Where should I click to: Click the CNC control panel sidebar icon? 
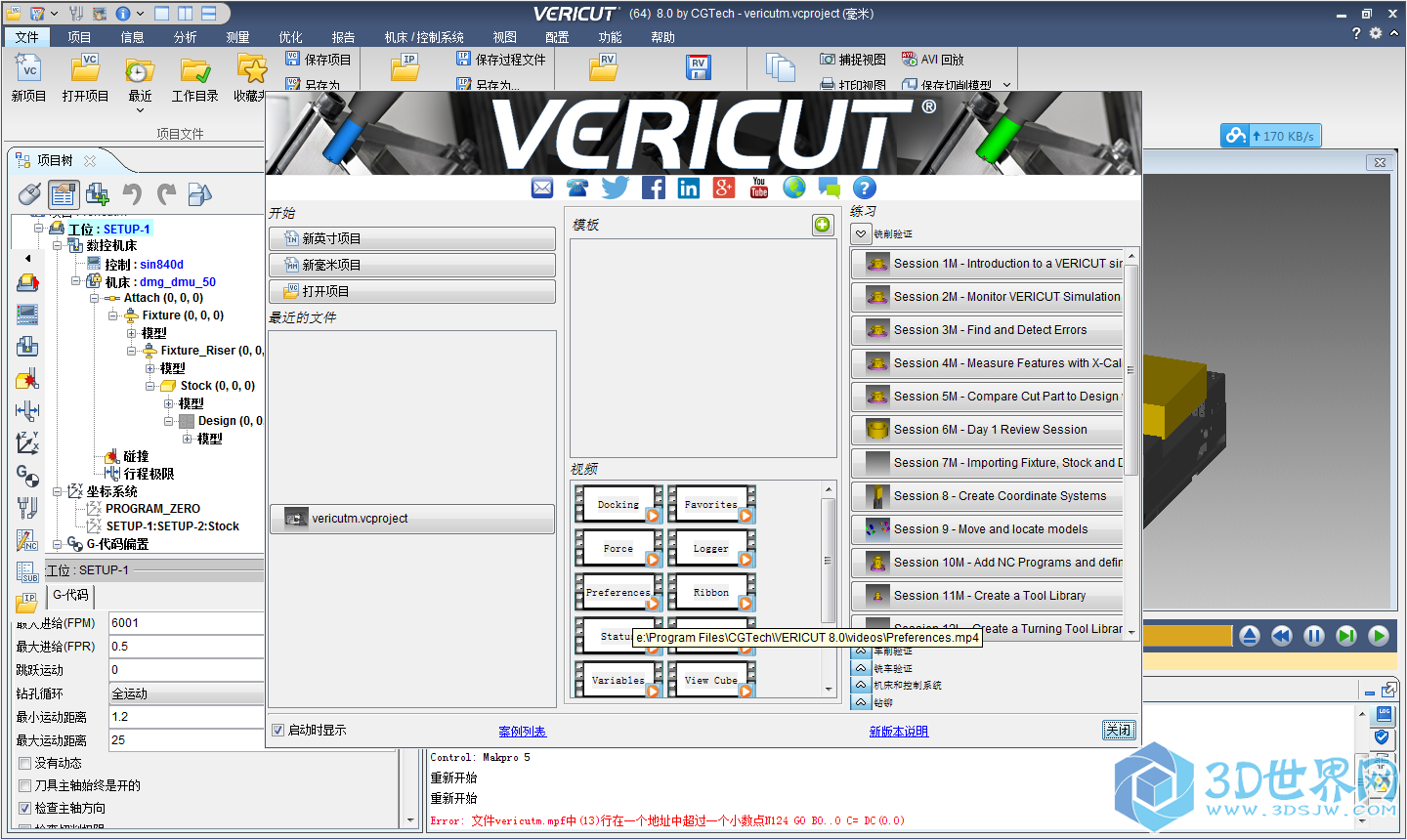click(x=27, y=315)
